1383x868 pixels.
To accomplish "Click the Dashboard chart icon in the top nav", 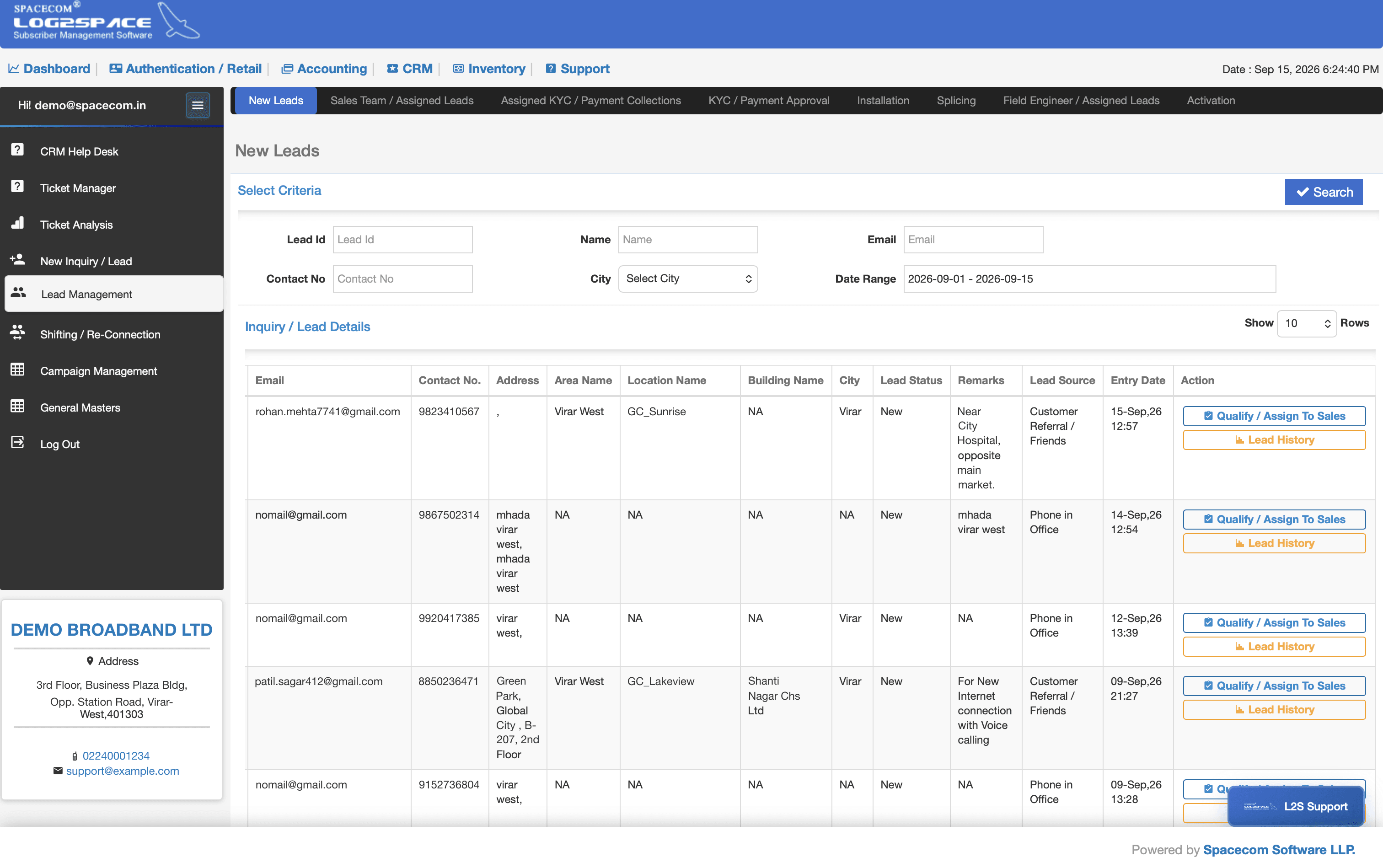I will click(x=14, y=68).
